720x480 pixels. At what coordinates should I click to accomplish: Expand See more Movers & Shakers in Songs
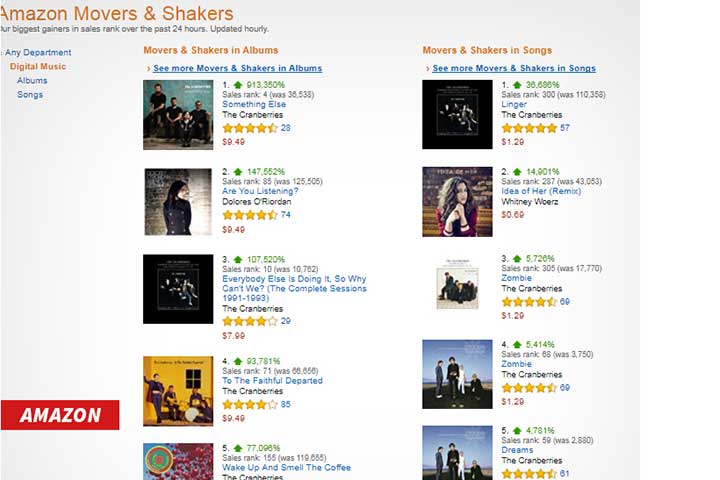coord(514,69)
